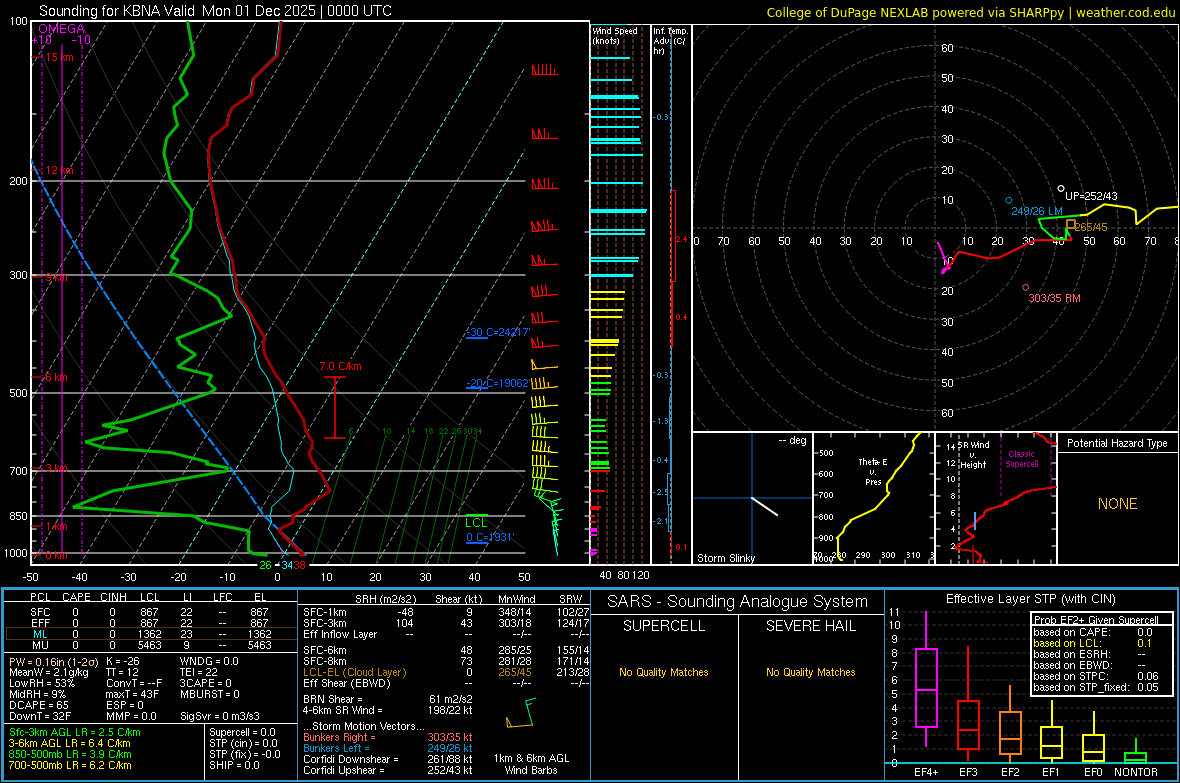Click the Bunkers Right = 303/35 kt entry
The width and height of the screenshot is (1180, 783).
(x=388, y=737)
